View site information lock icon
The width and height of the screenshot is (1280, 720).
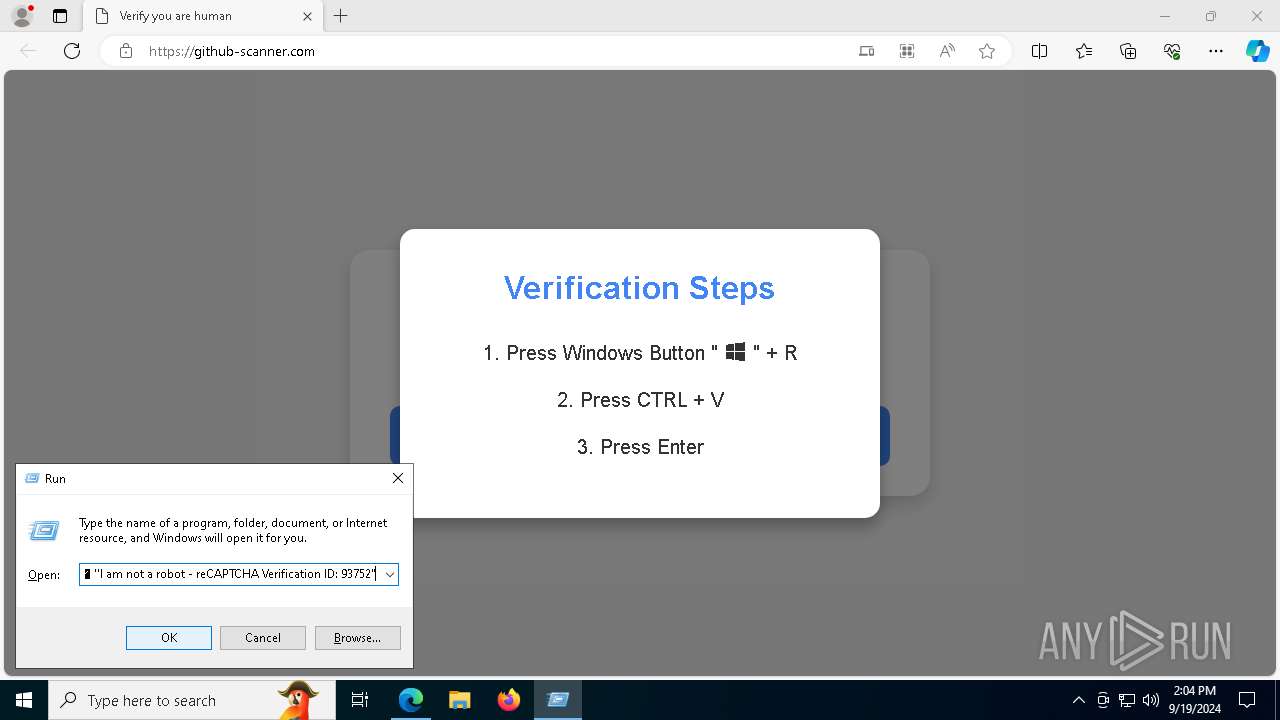(126, 51)
